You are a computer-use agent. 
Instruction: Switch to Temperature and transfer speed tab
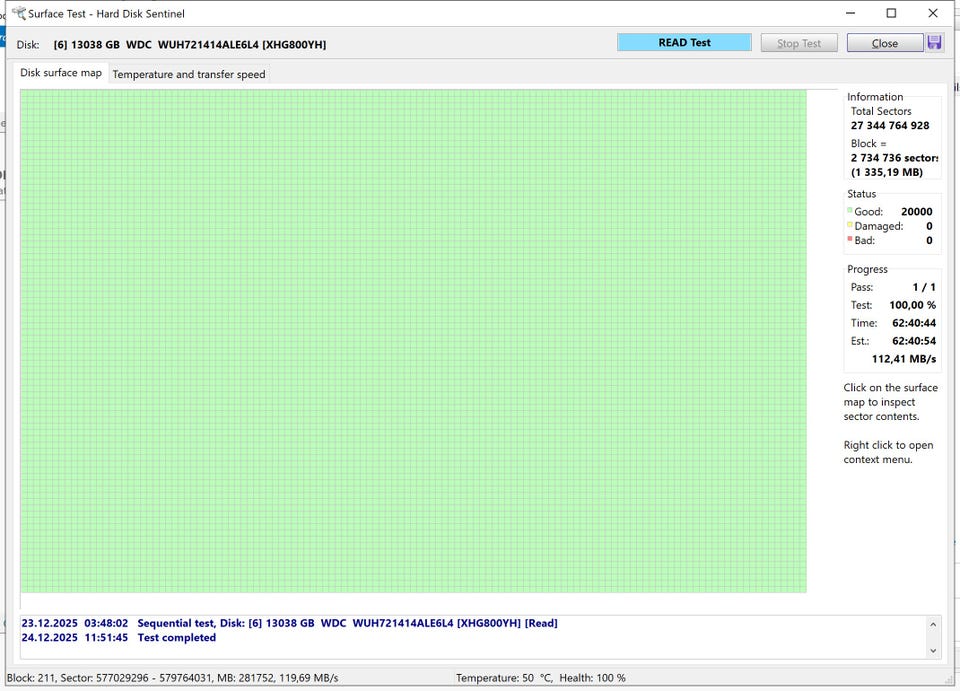coord(189,74)
